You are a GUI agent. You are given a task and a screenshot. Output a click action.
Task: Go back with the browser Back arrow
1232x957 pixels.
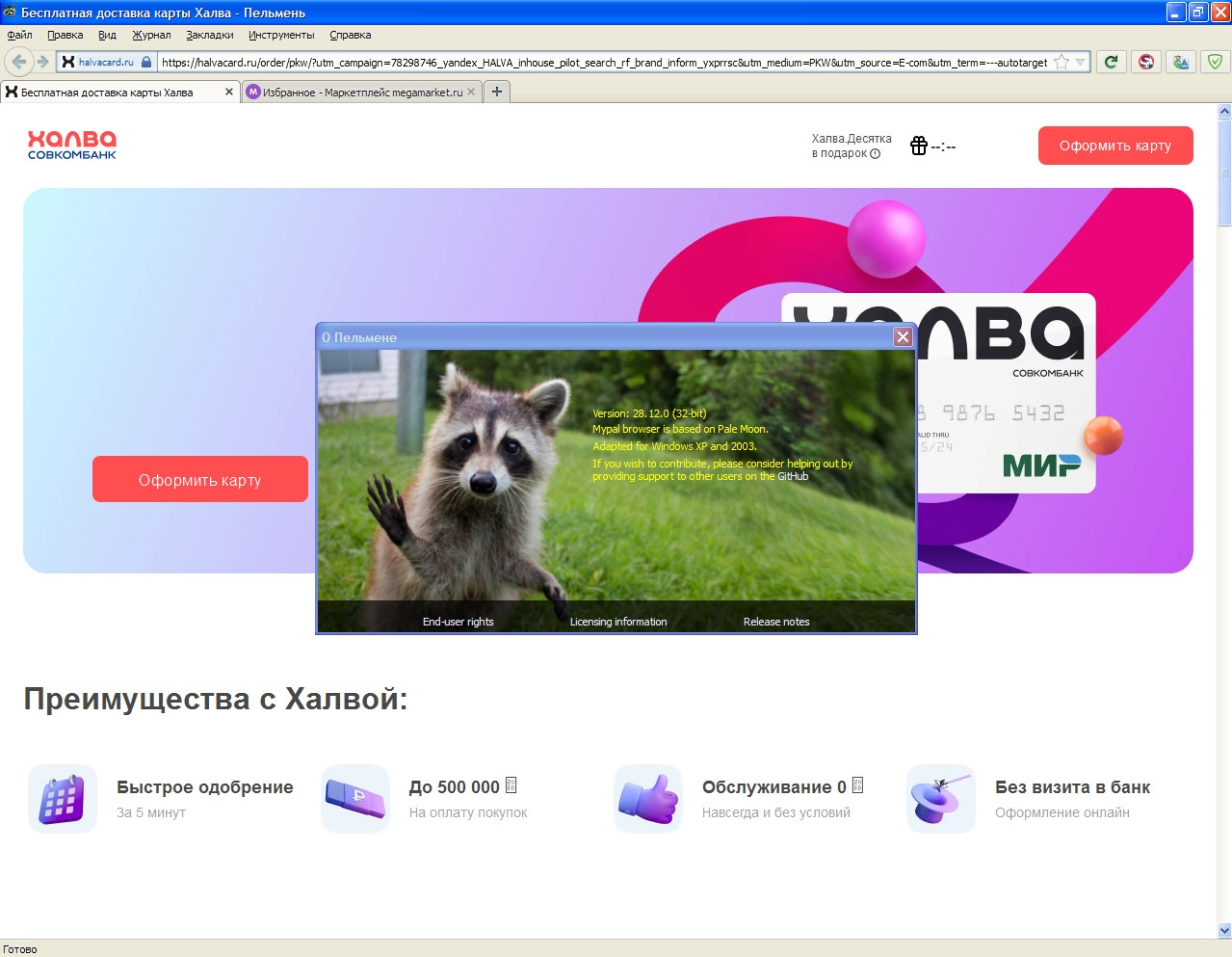[18, 62]
